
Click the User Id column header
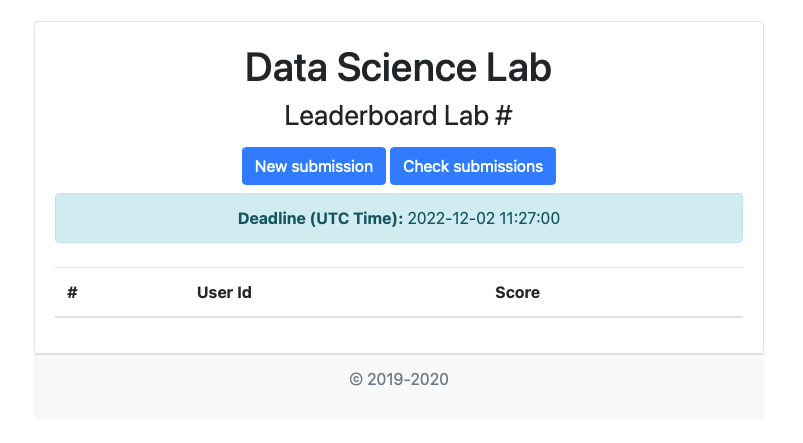coord(224,293)
